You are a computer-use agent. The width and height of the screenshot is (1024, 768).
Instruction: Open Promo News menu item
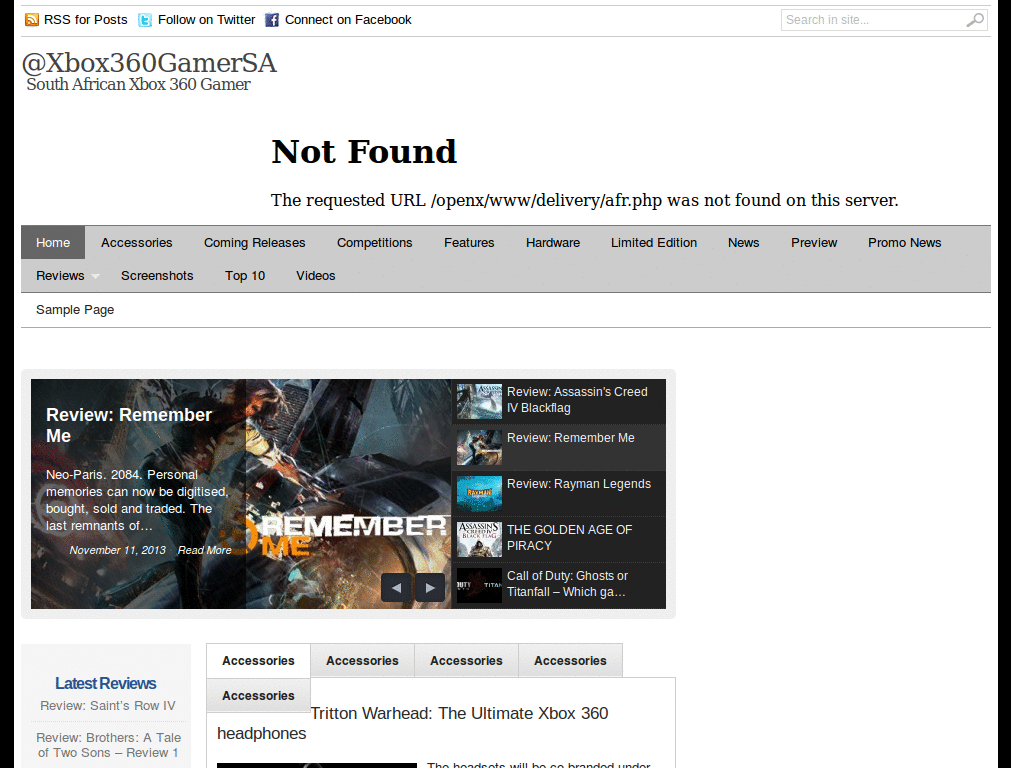904,242
